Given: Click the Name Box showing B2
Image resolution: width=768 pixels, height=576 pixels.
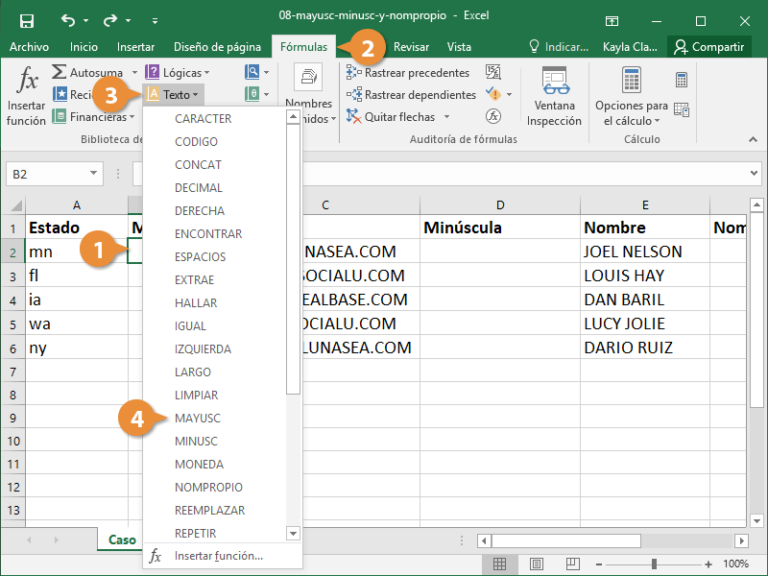Looking at the screenshot, I should point(54,174).
